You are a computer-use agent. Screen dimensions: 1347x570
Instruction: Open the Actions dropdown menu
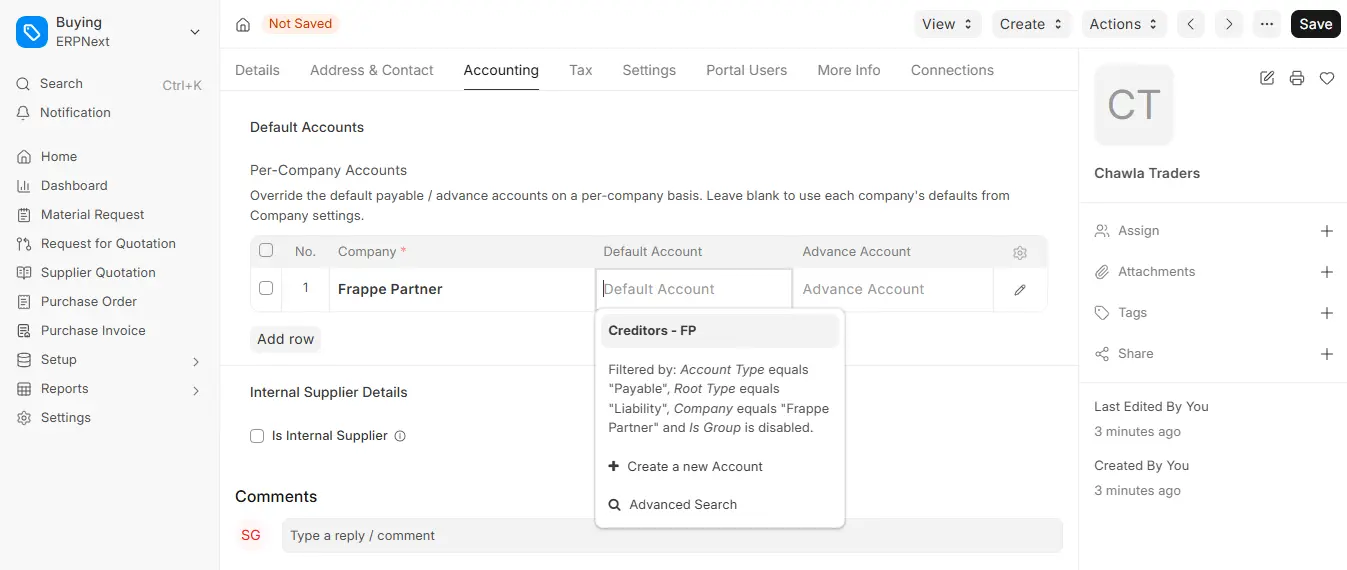[1124, 24]
